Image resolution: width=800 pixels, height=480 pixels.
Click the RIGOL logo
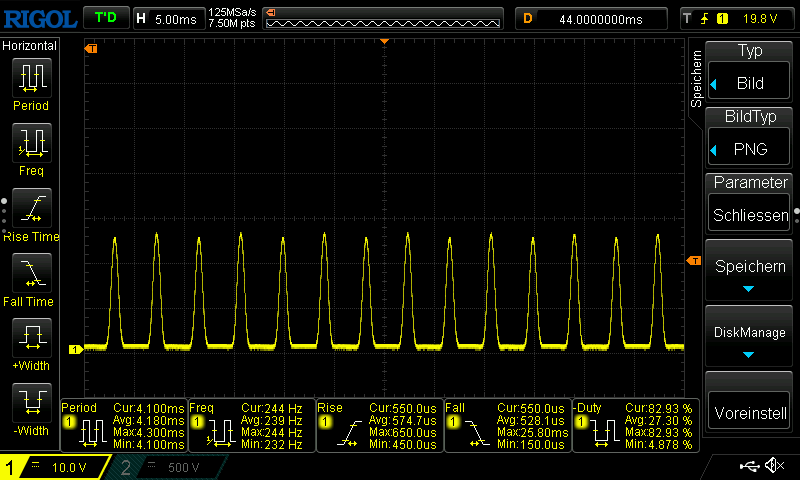click(40, 19)
